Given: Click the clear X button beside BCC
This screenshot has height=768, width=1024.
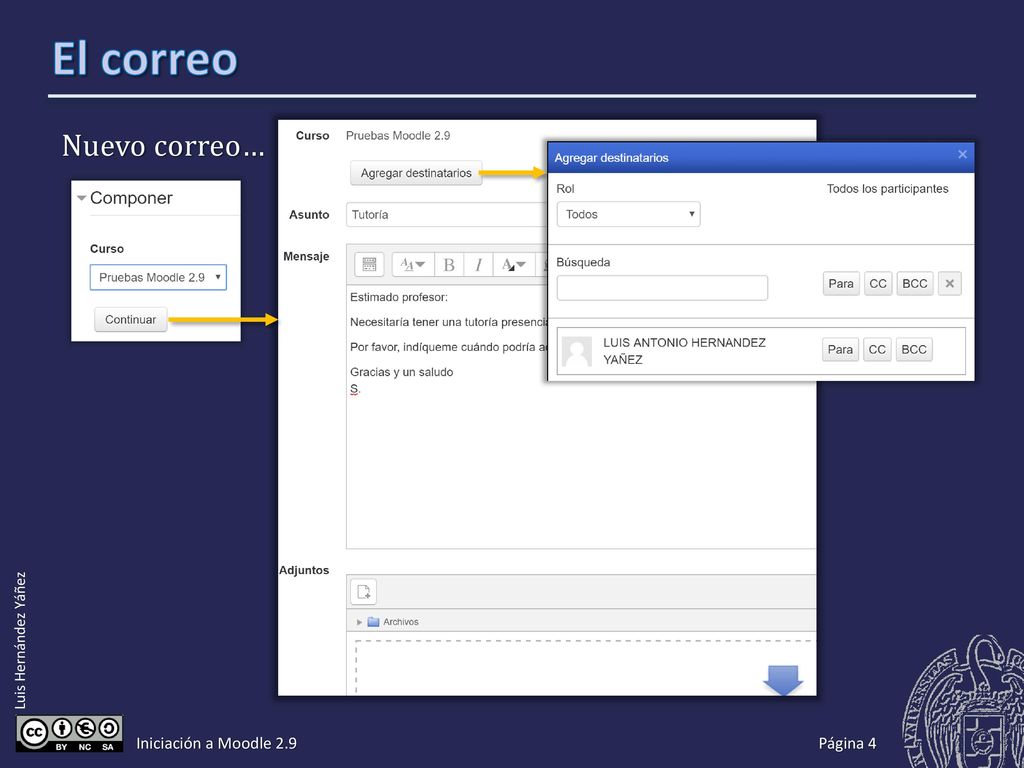Looking at the screenshot, I should 950,283.
